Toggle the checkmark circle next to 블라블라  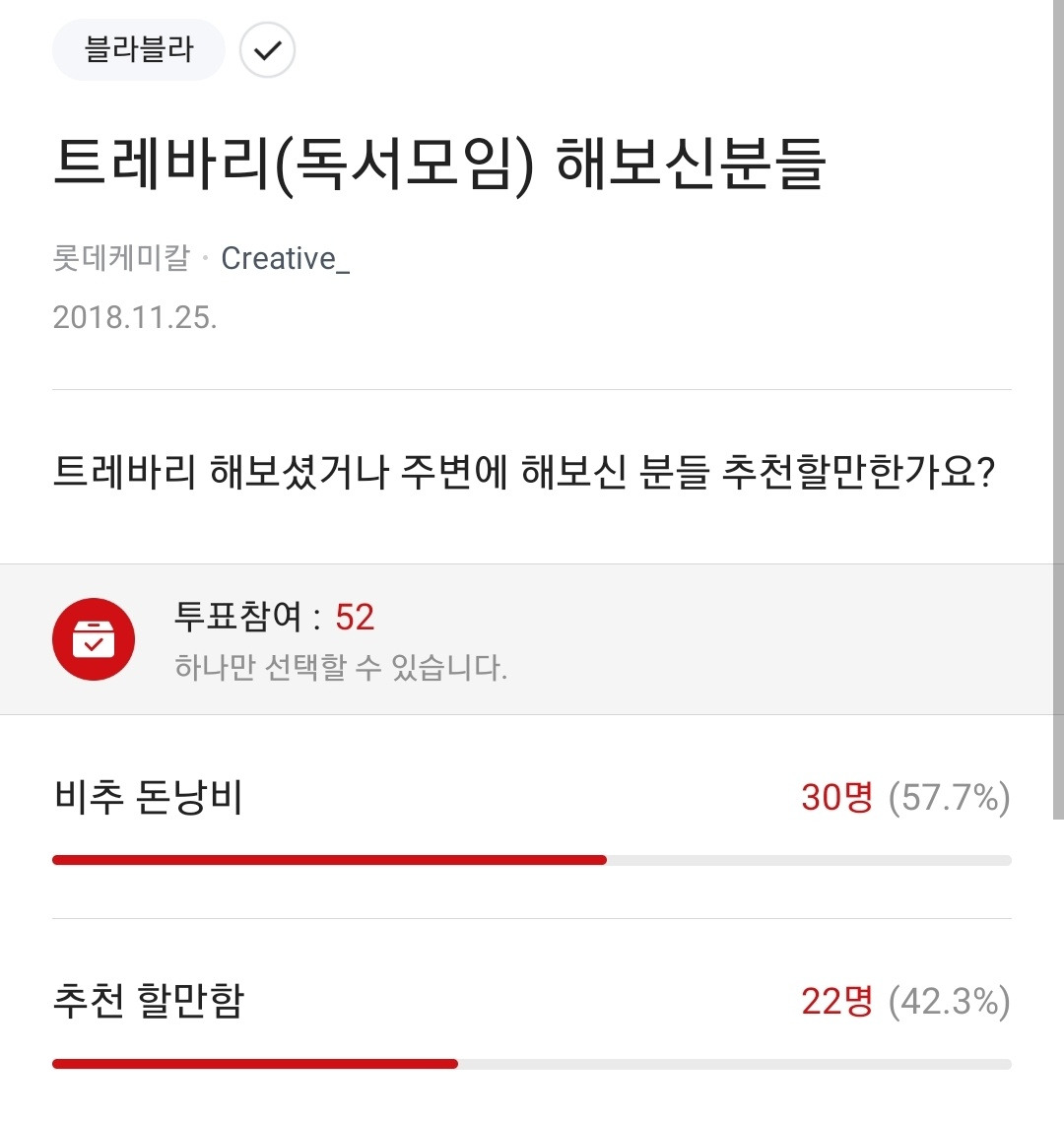(267, 50)
